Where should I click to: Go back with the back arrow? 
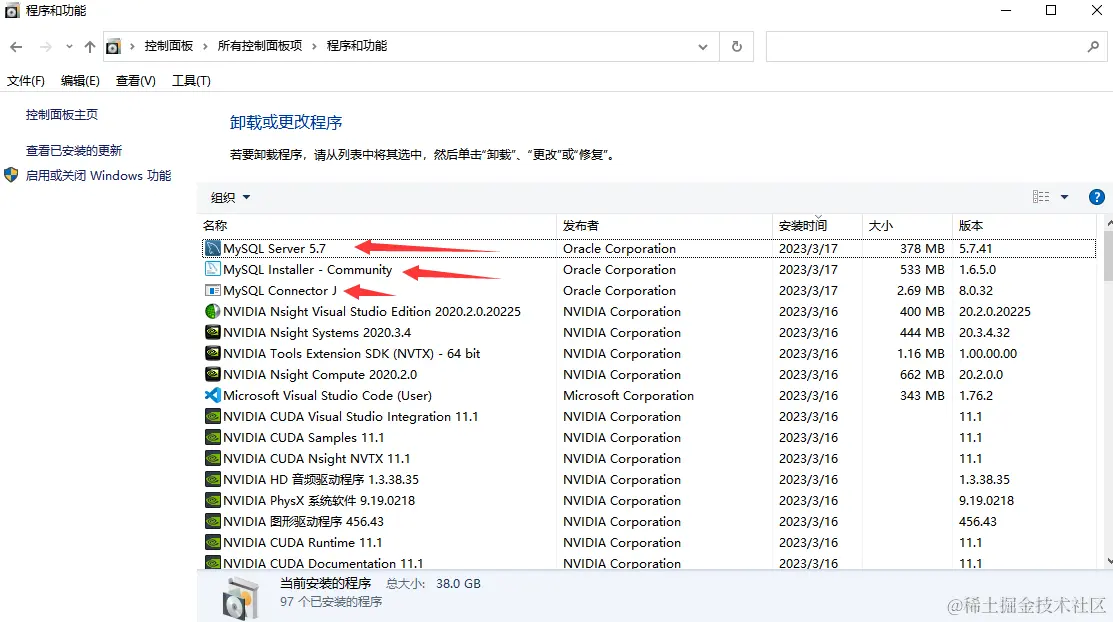[16, 47]
